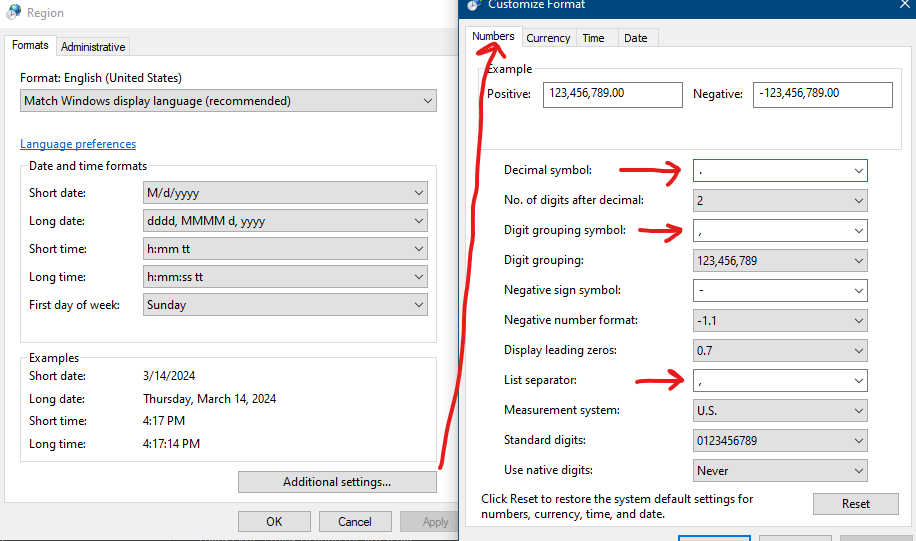Click the List separator label
This screenshot has width=916, height=541.
[x=540, y=380]
